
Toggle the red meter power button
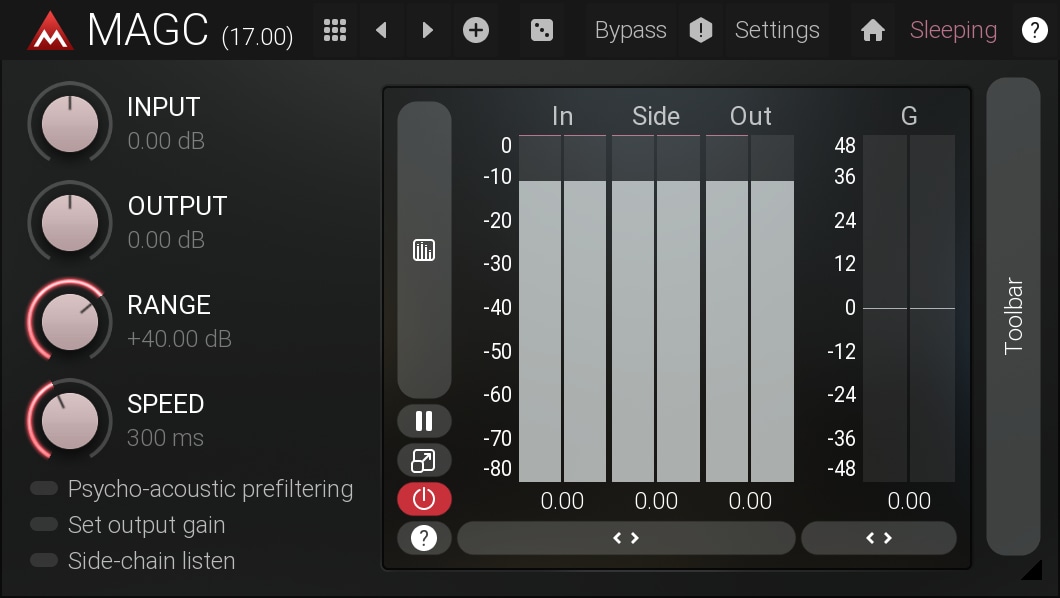424,498
